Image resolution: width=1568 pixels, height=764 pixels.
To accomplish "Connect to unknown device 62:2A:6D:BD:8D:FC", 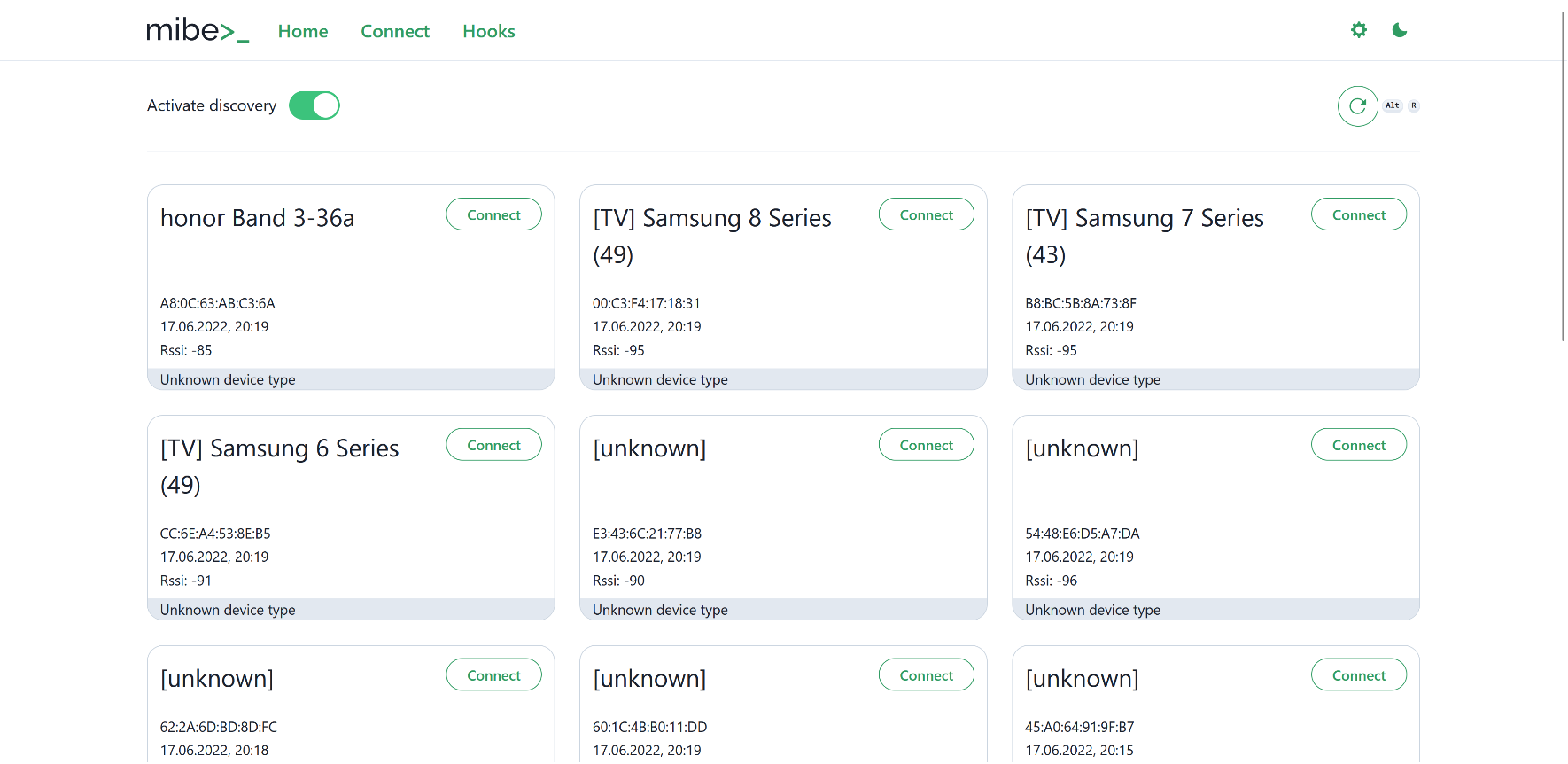I will click(x=493, y=675).
